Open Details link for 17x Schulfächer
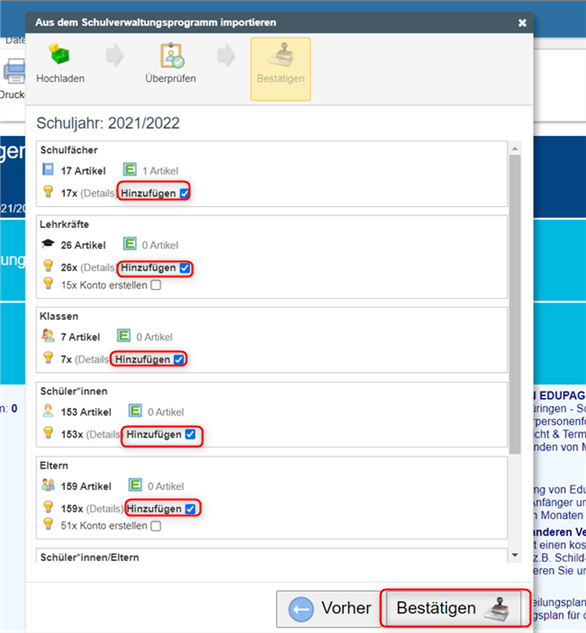The height and width of the screenshot is (633, 586). pyautogui.click(x=98, y=193)
